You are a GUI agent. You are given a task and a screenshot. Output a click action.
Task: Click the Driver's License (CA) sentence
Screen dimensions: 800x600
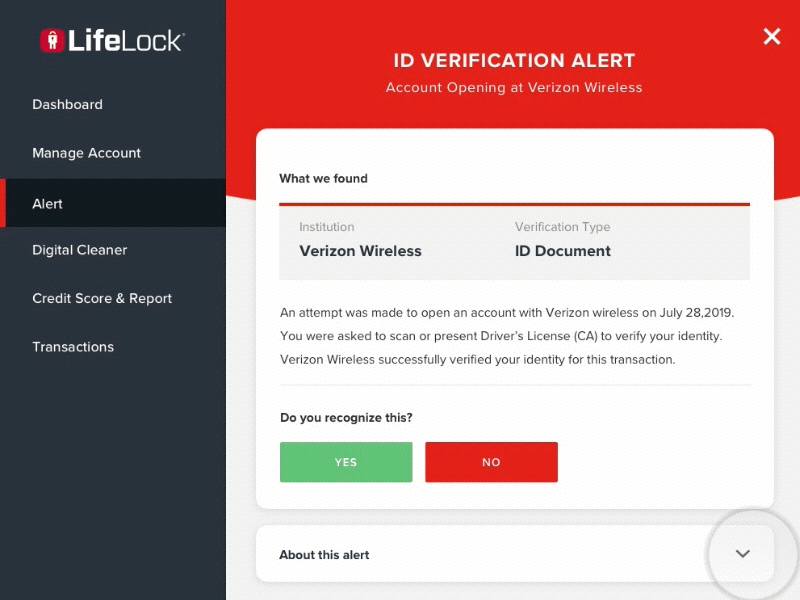point(501,336)
